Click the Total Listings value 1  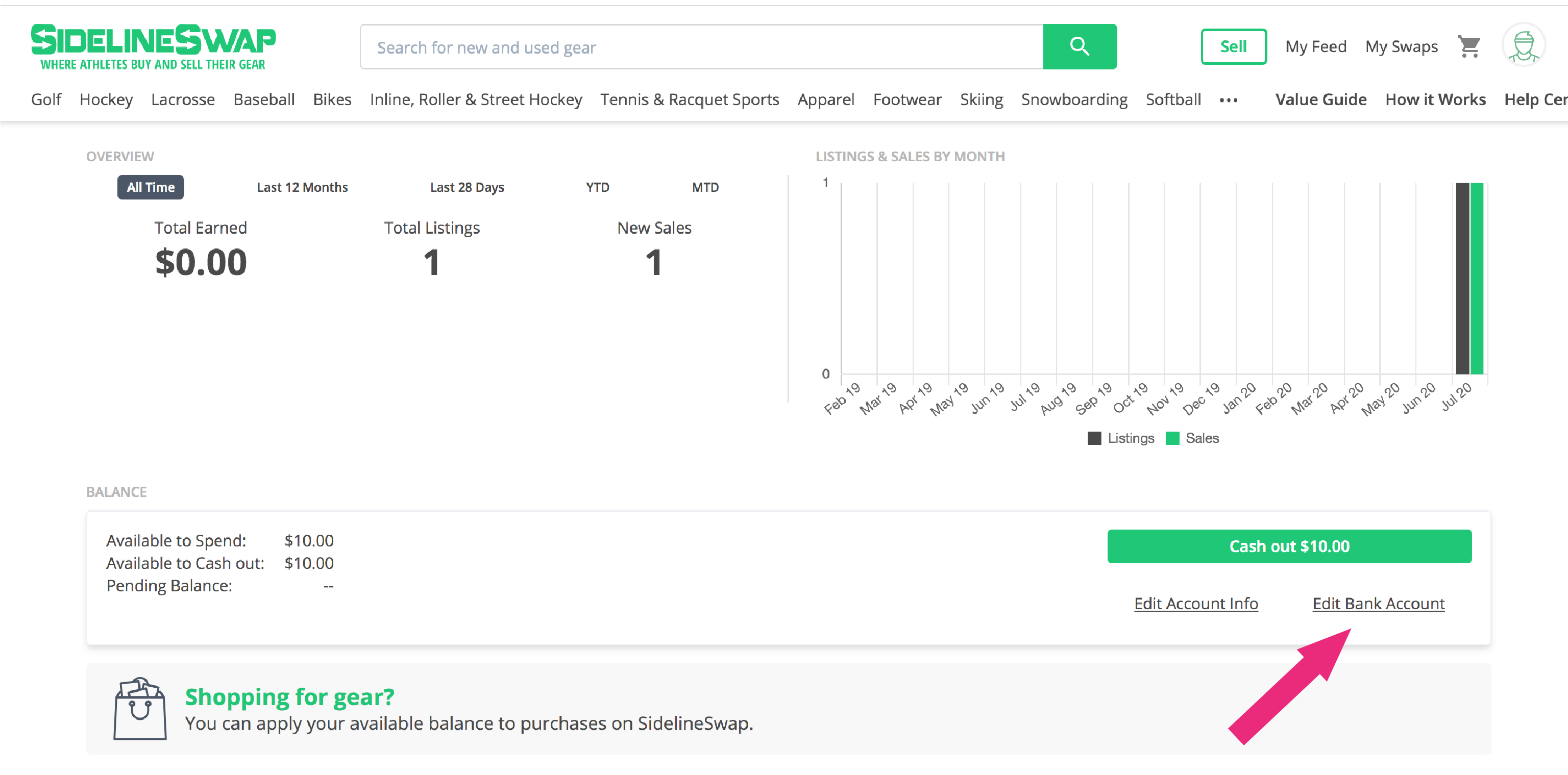(432, 263)
